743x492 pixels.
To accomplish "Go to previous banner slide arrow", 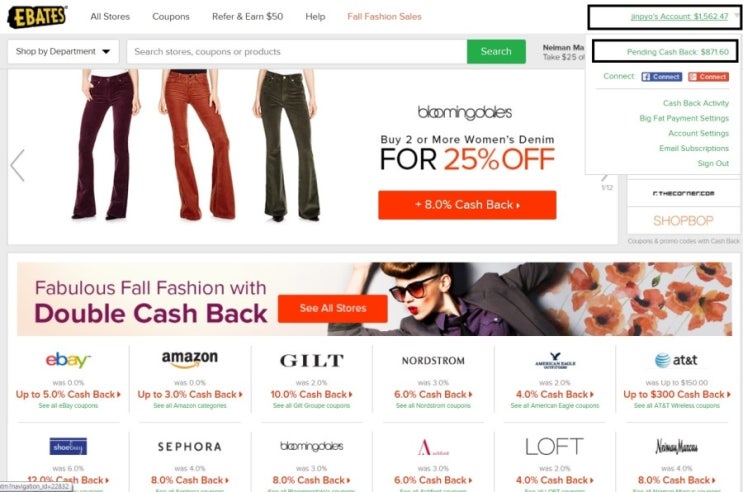I will [18, 165].
